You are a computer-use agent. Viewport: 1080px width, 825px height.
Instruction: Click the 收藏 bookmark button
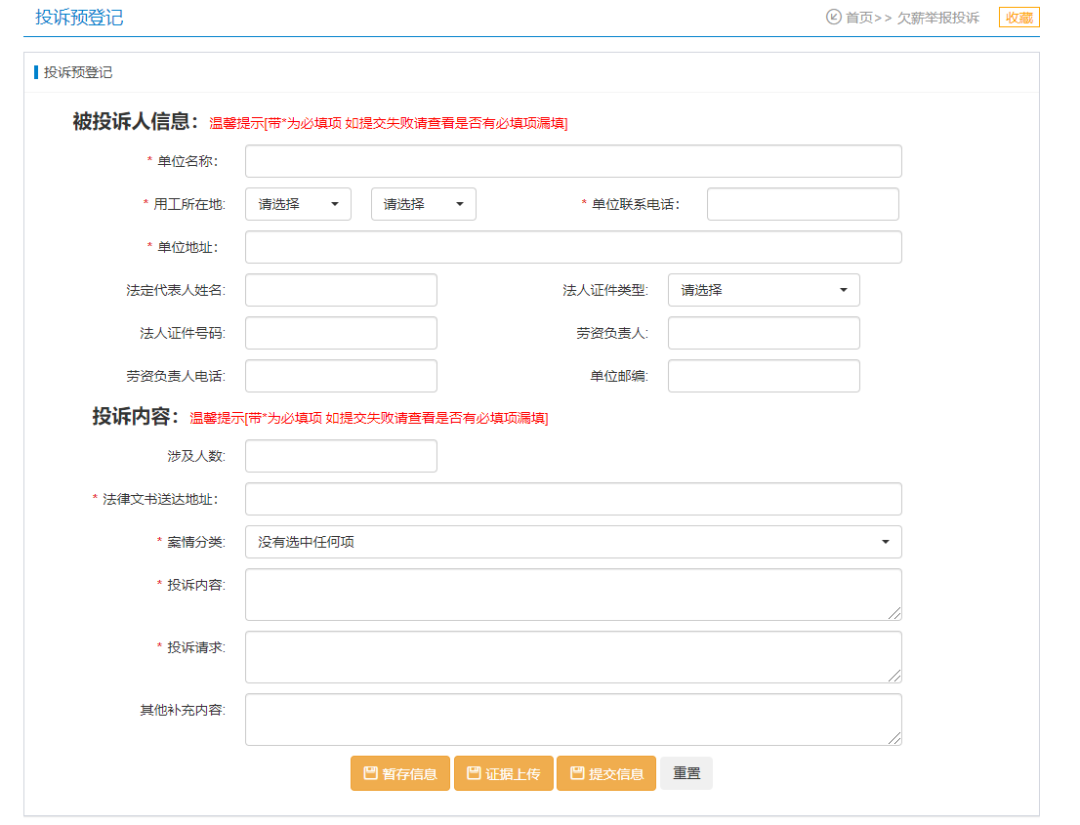tap(1018, 17)
